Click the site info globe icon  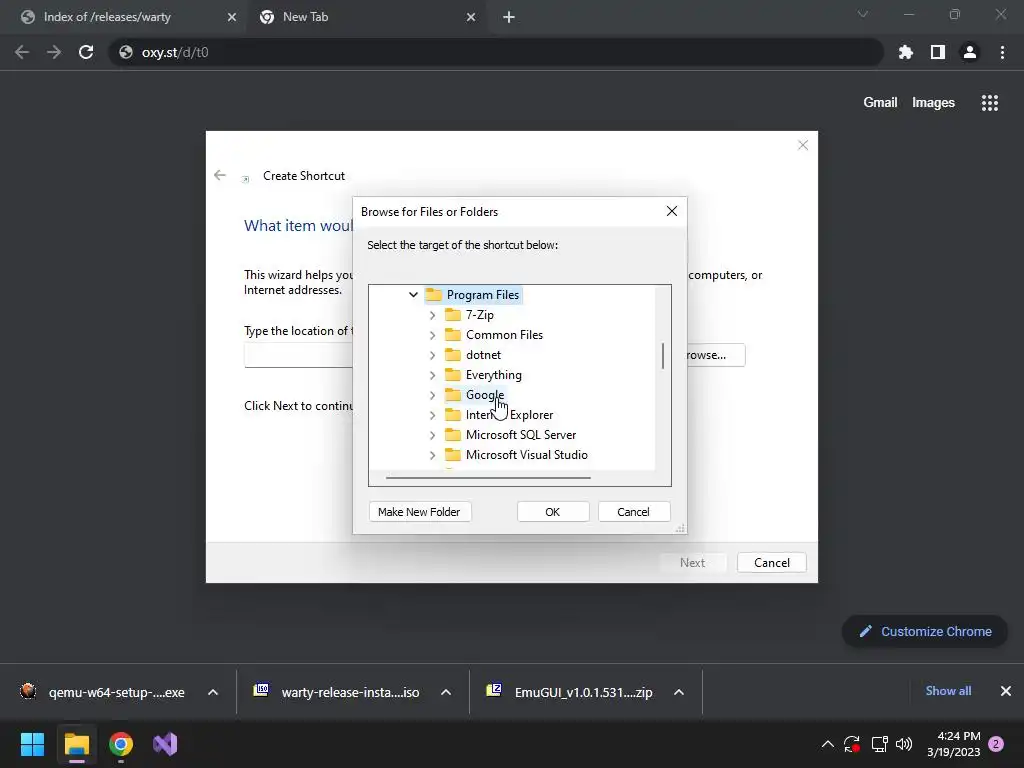point(126,52)
